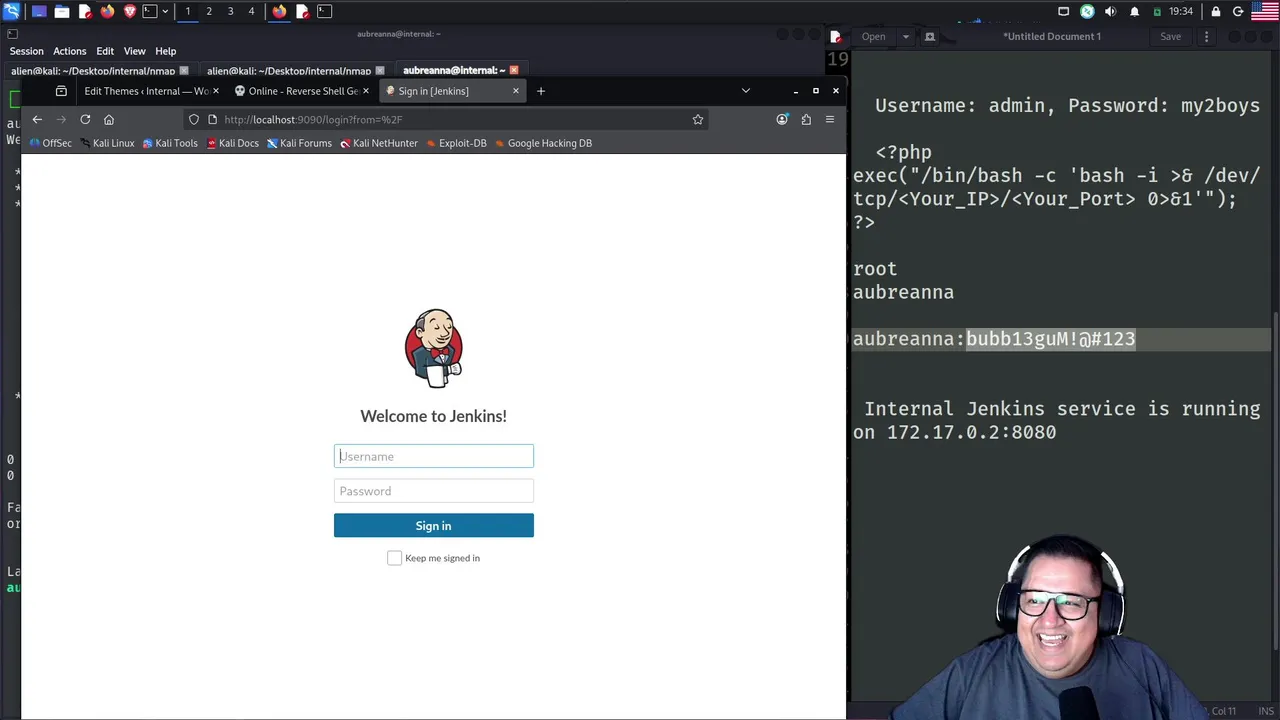Click the Firefox URL address bar

click(x=447, y=119)
